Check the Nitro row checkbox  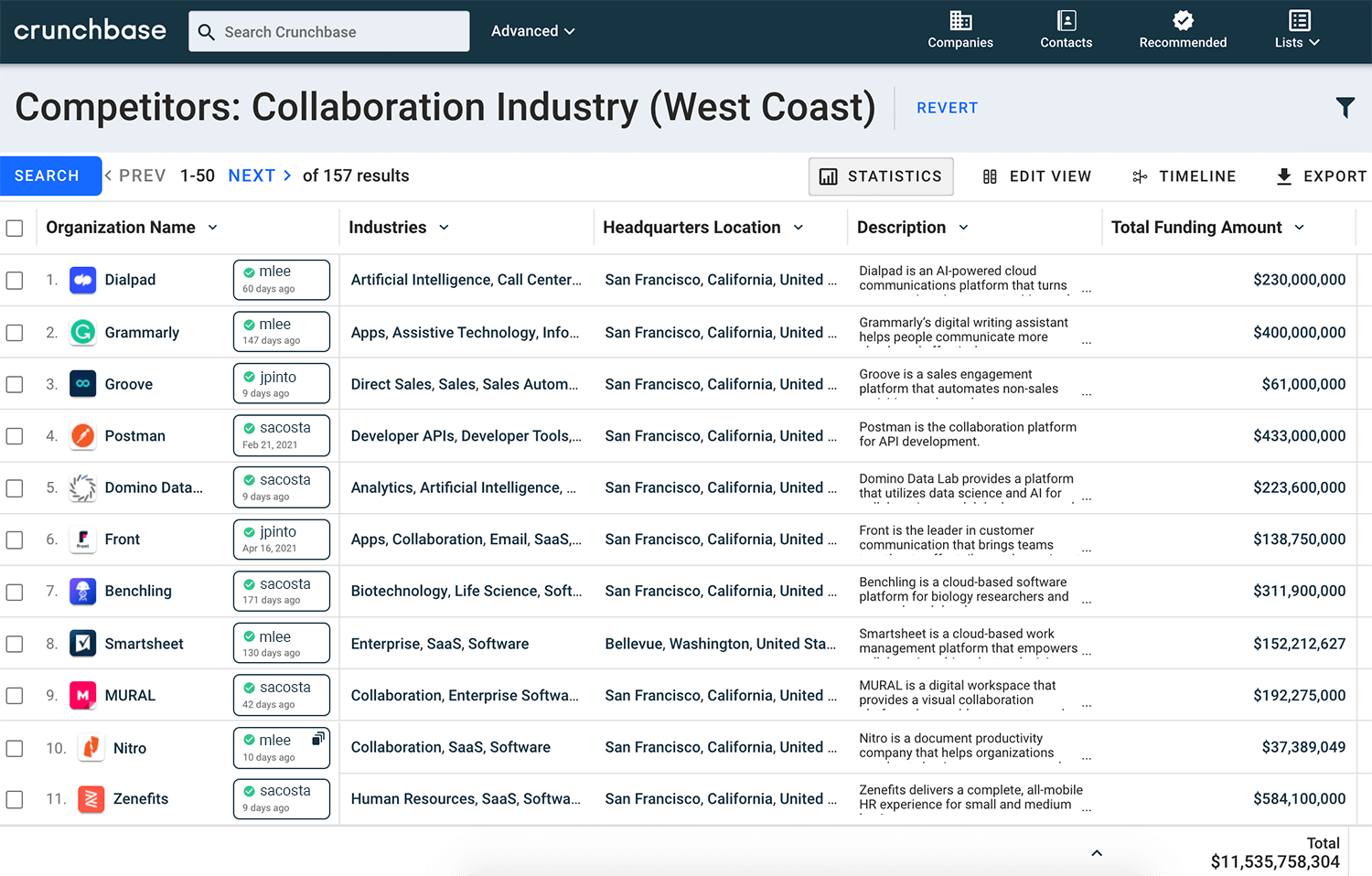tap(15, 748)
